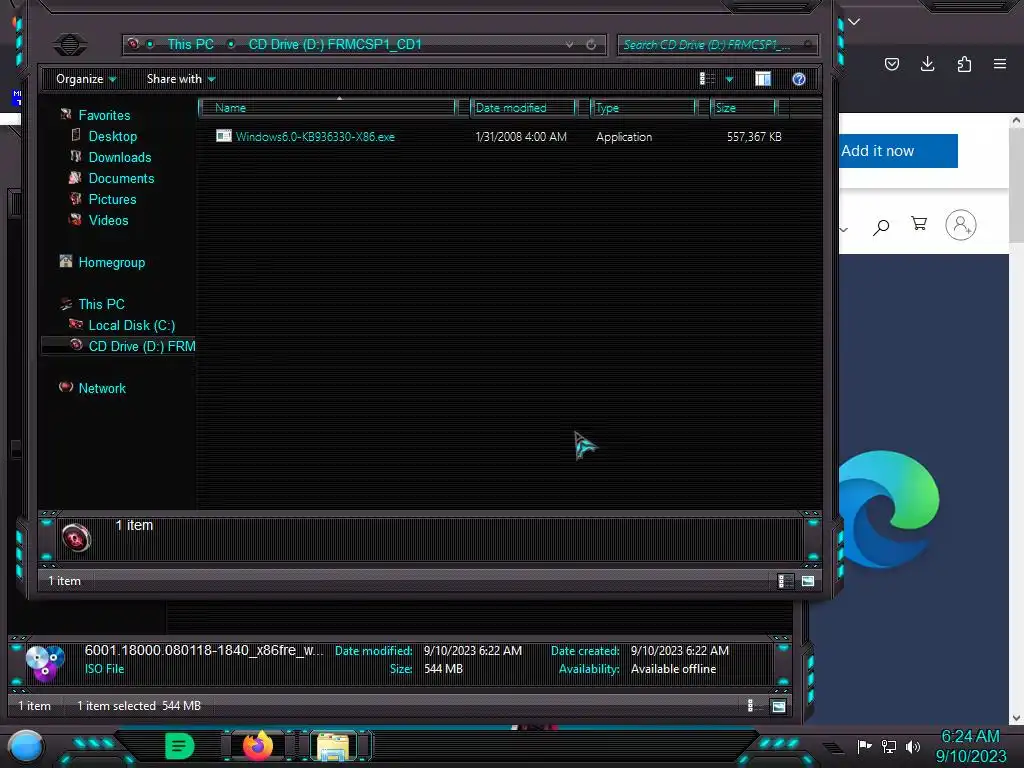Open the Organize menu
1024x768 pixels.
point(86,79)
